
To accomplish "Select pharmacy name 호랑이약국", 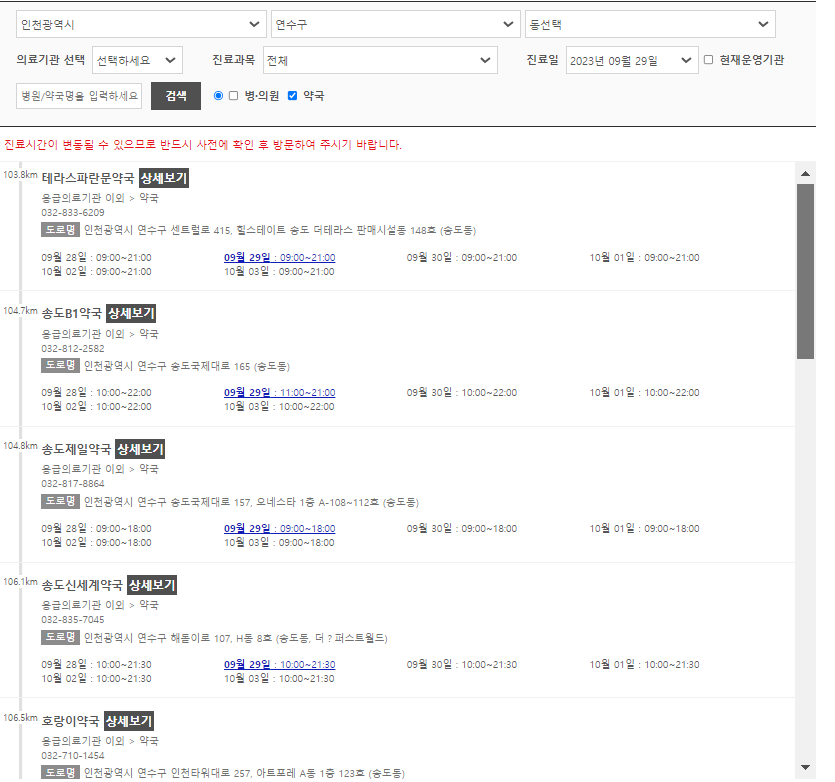I will pos(70,721).
